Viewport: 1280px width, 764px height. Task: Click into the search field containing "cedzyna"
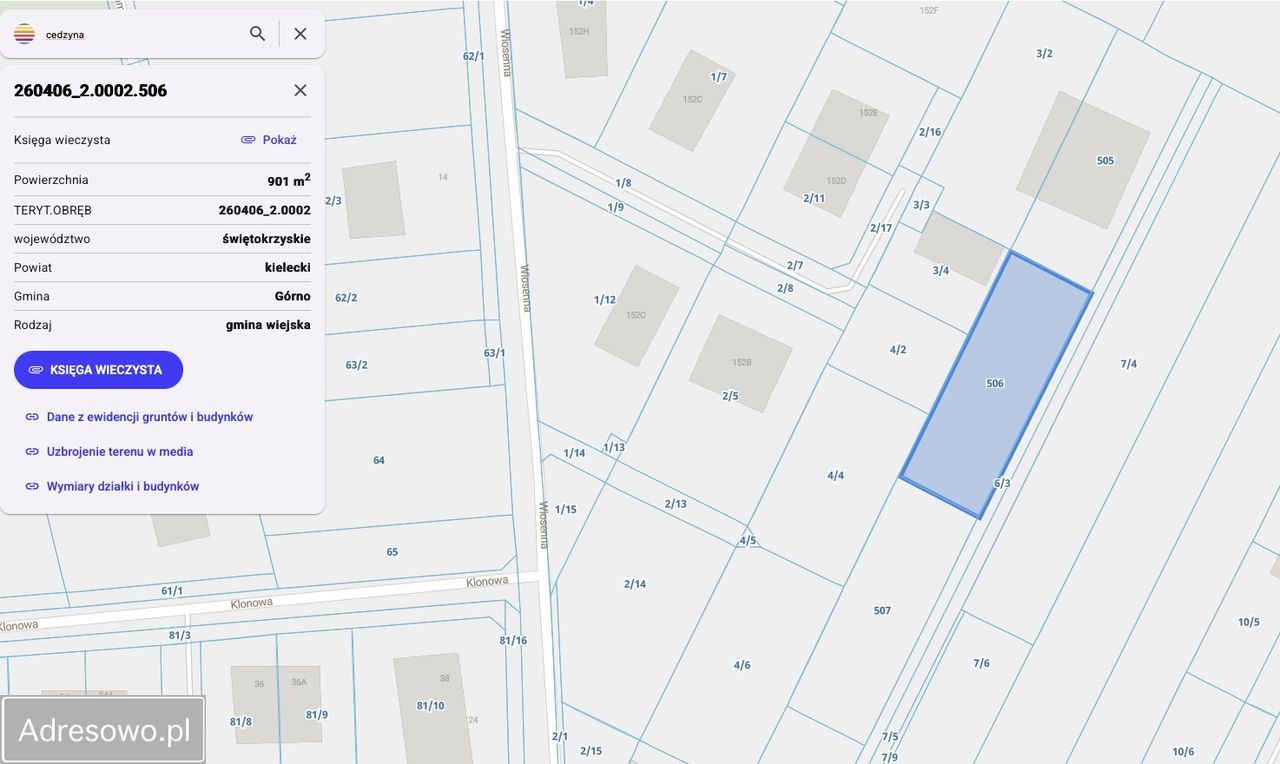[x=140, y=34]
